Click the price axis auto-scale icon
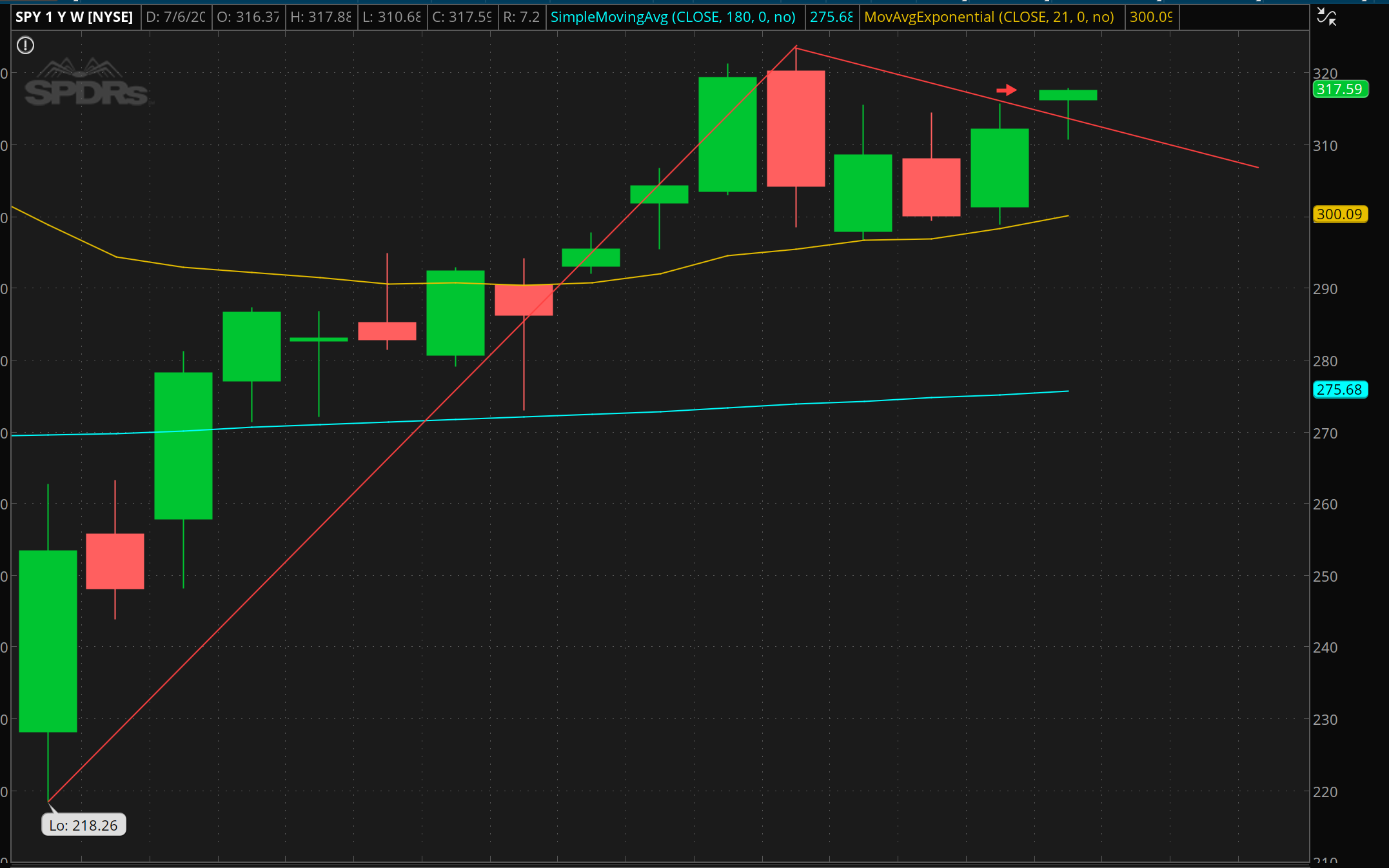This screenshot has height=868, width=1389. click(x=1326, y=17)
